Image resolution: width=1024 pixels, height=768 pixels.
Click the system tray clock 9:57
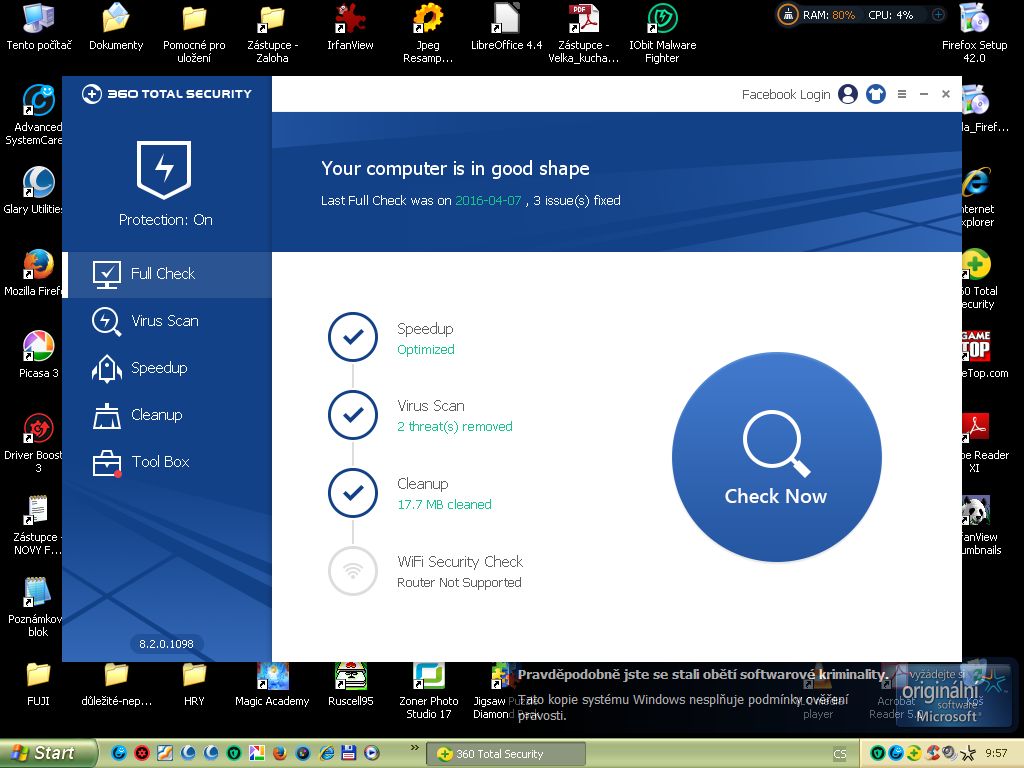click(x=997, y=754)
